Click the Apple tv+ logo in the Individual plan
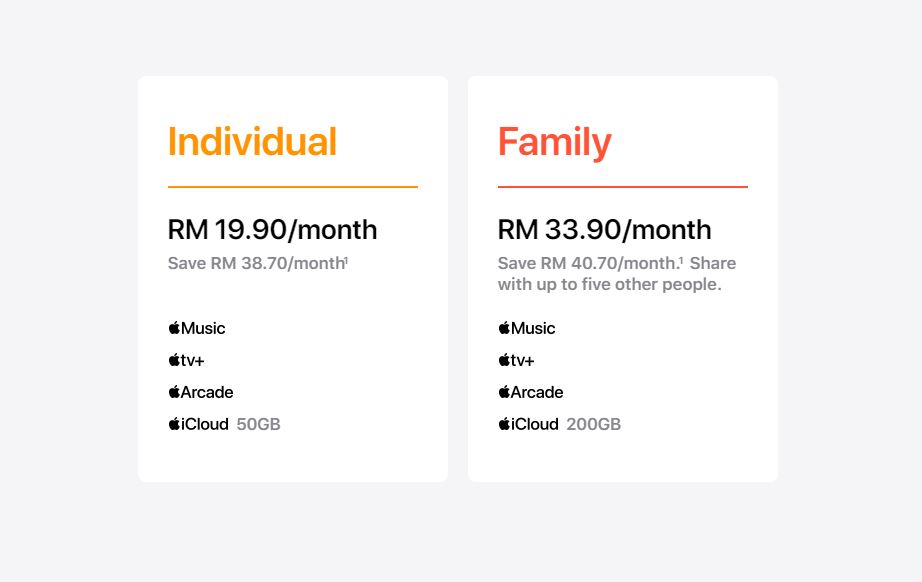The image size is (922, 582). pos(186,360)
